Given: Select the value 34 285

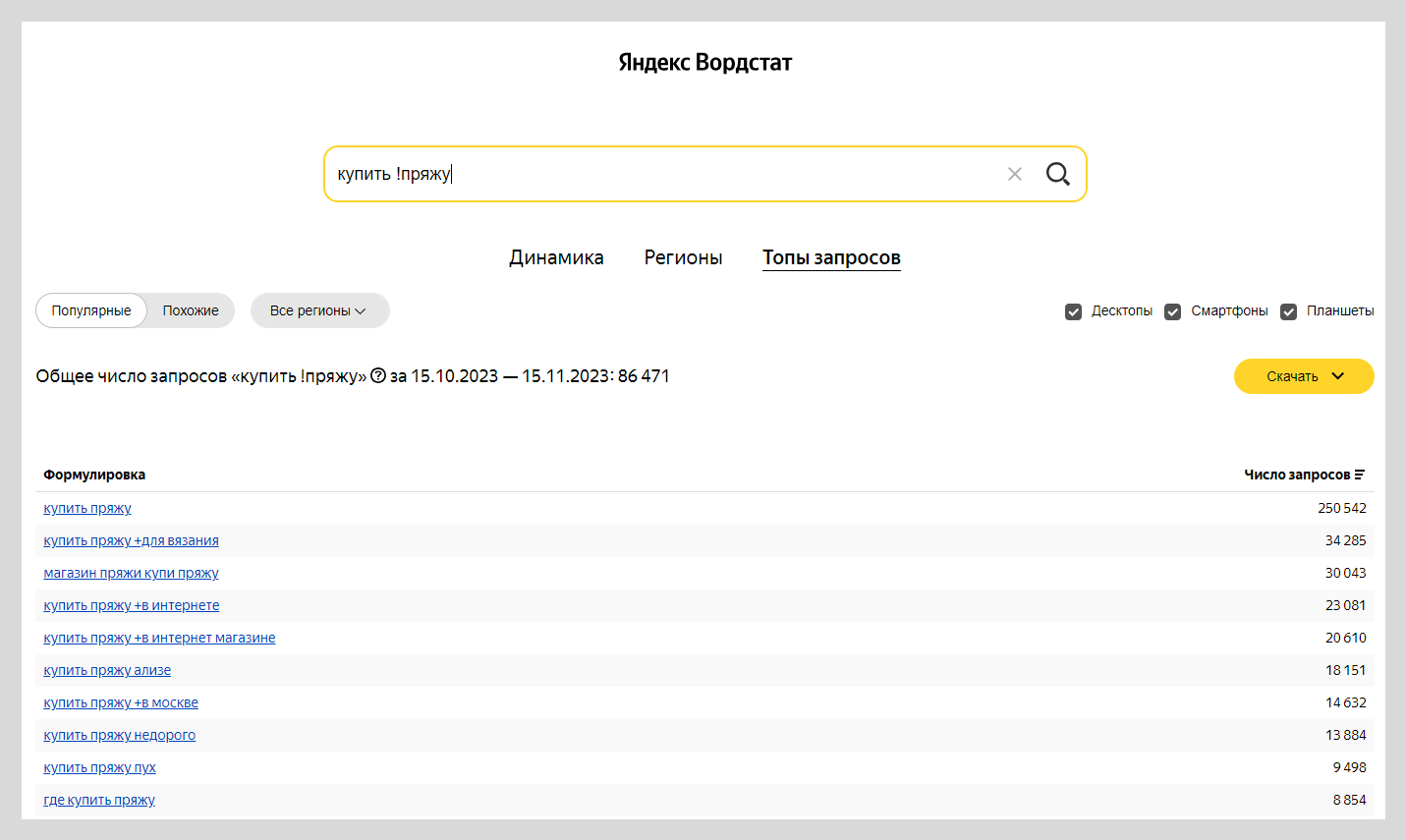Looking at the screenshot, I should coord(1346,540).
